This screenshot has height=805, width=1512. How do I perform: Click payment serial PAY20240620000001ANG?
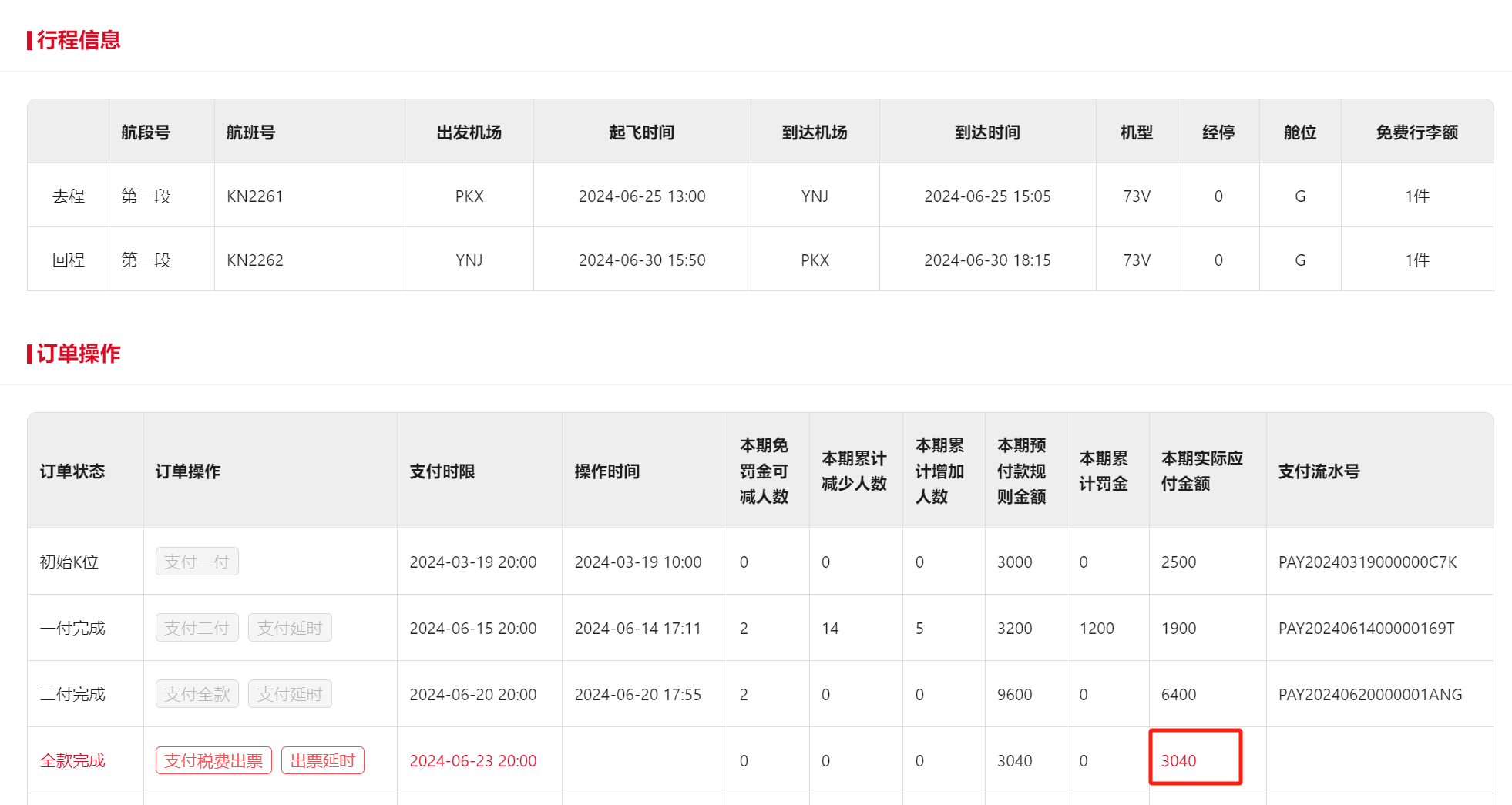pos(1369,695)
